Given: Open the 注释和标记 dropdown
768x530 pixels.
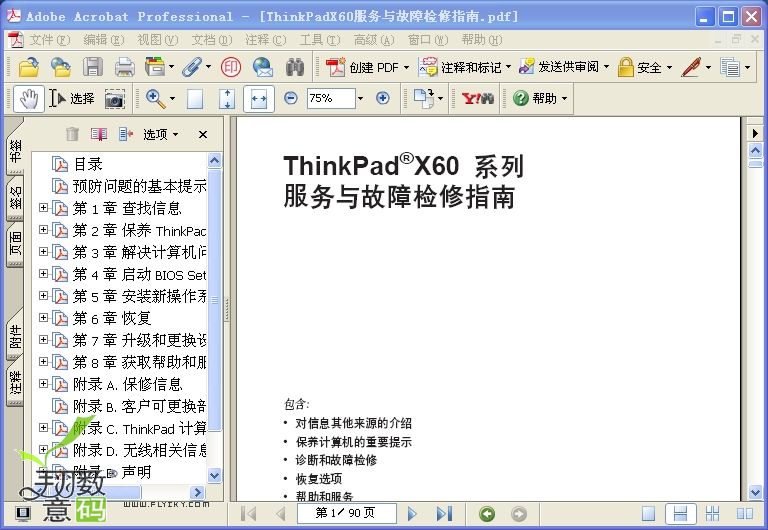Looking at the screenshot, I should click(508, 67).
